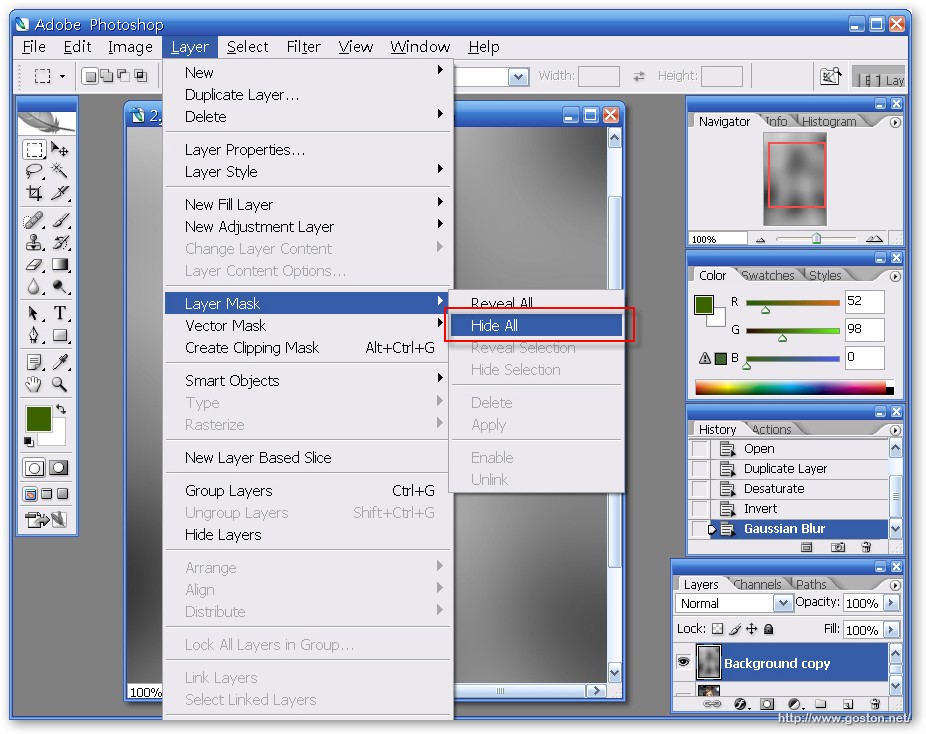Select the Path Selection tool
Screen dimensions: 926x734
point(34,313)
